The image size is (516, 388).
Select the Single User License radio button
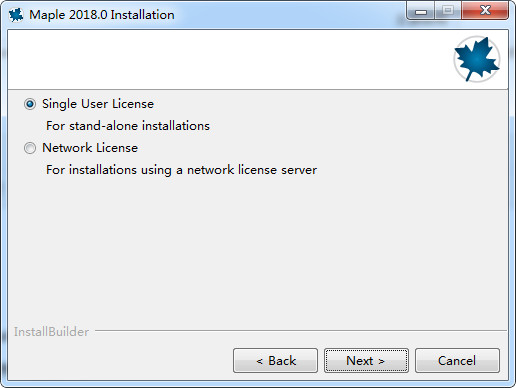(30, 104)
